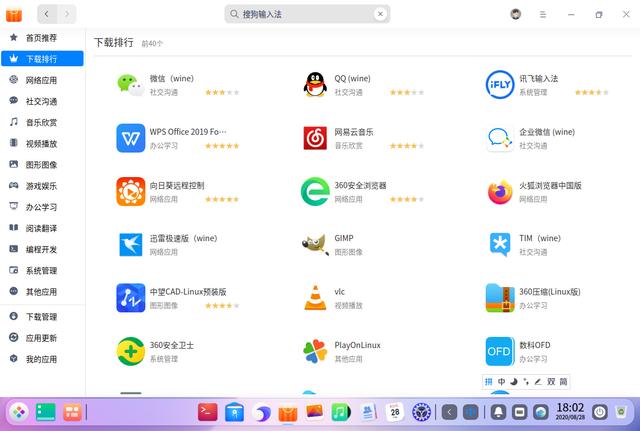Viewport: 640px width, 431px height.
Task: Open the launcher in the dock
Action: 19,412
